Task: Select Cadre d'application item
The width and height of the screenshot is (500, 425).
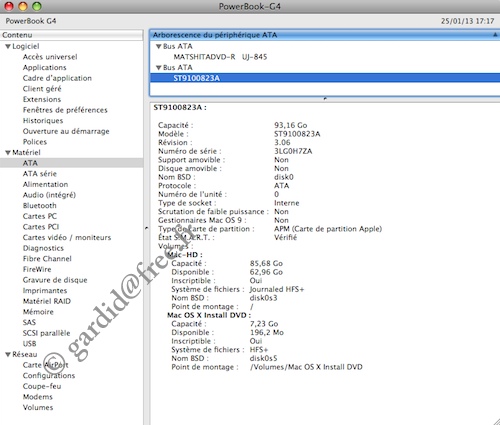Action: click(x=57, y=78)
